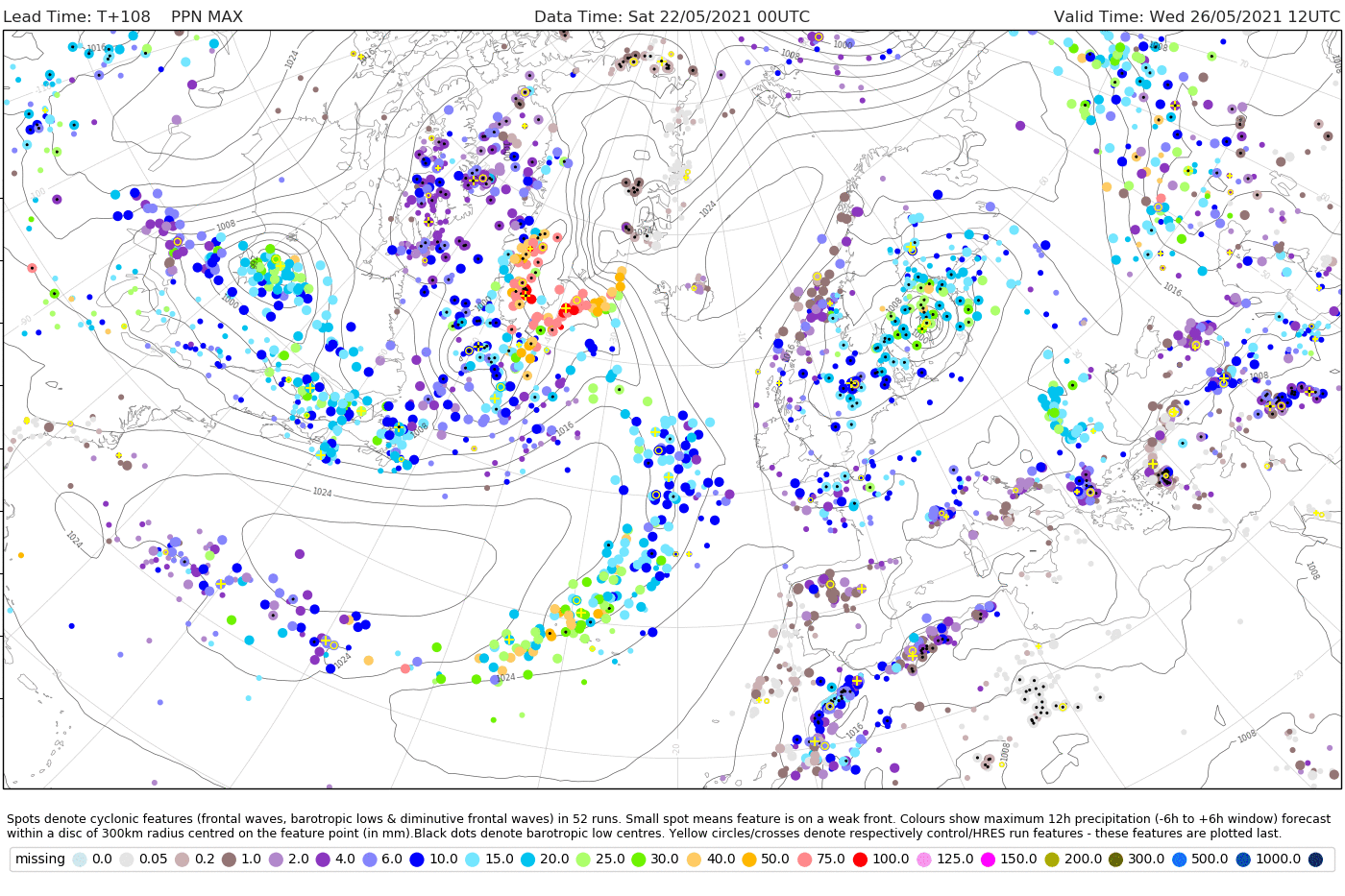The height and width of the screenshot is (896, 1345).
Task: Click the "0.2" legend label
Action: [x=204, y=860]
